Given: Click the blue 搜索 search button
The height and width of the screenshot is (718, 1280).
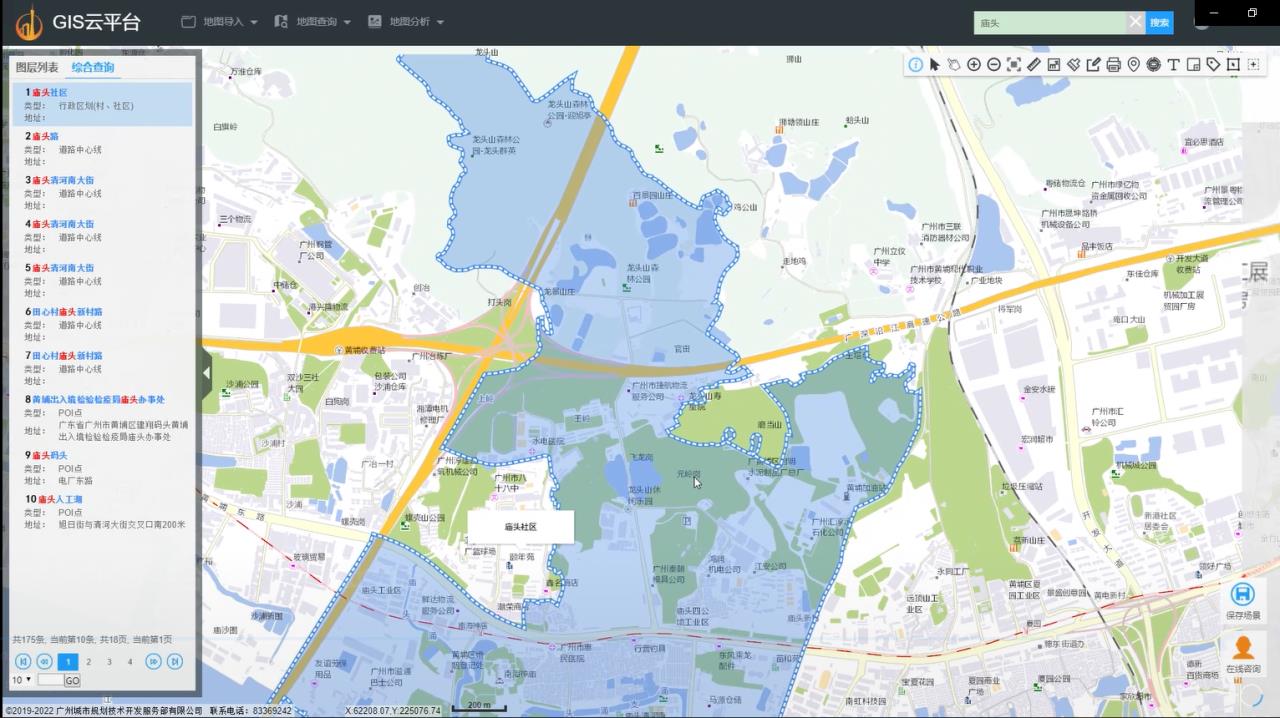Looking at the screenshot, I should pos(1159,22).
